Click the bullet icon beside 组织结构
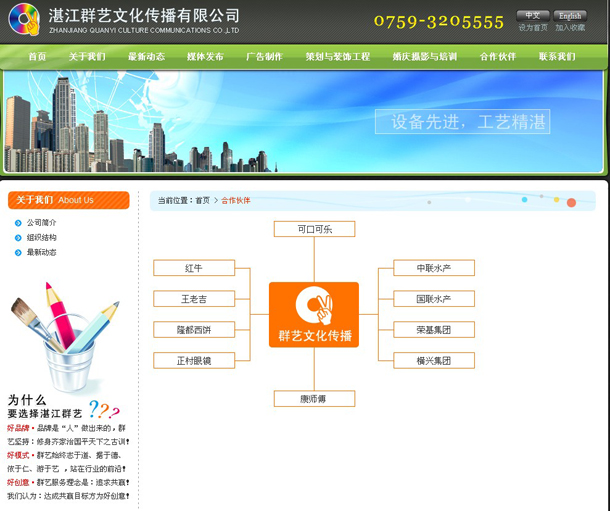The height and width of the screenshot is (511, 610). (x=18, y=237)
